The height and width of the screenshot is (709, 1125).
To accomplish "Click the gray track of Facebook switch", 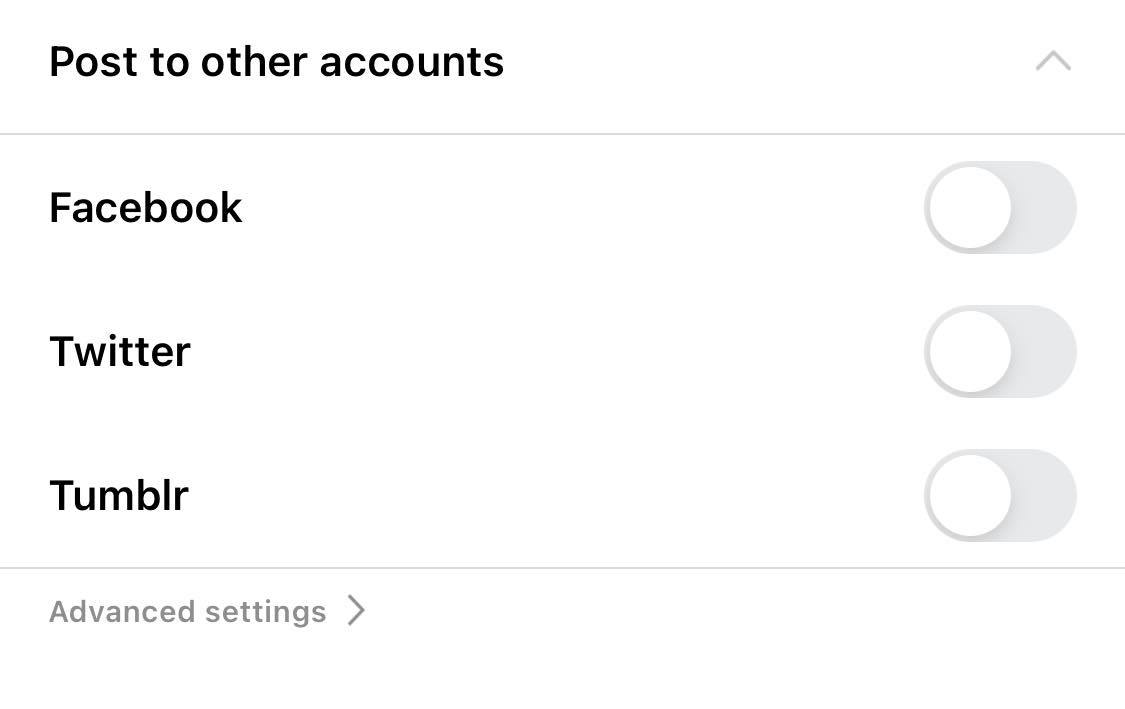I will (1046, 208).
